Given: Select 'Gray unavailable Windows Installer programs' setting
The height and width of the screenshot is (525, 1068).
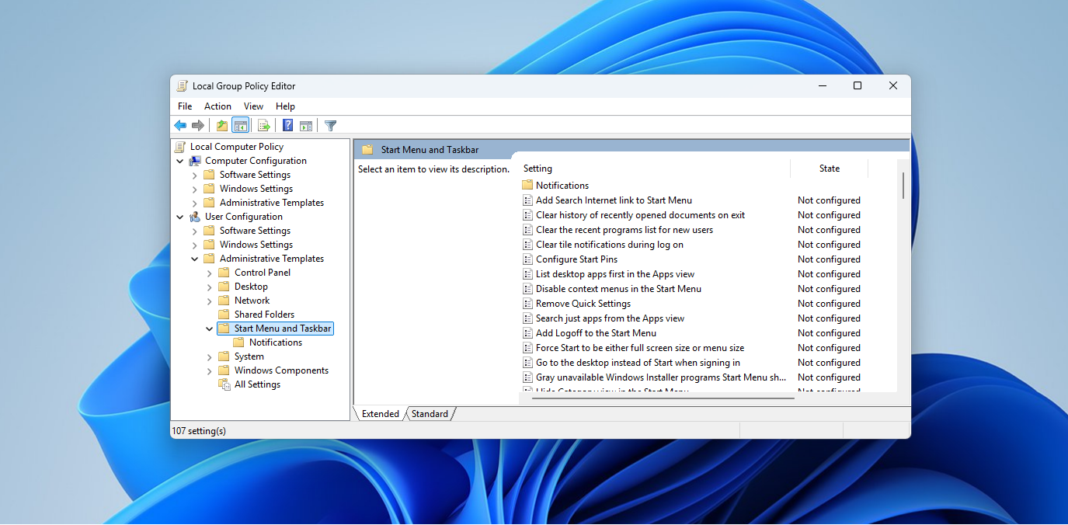Looking at the screenshot, I should [661, 377].
